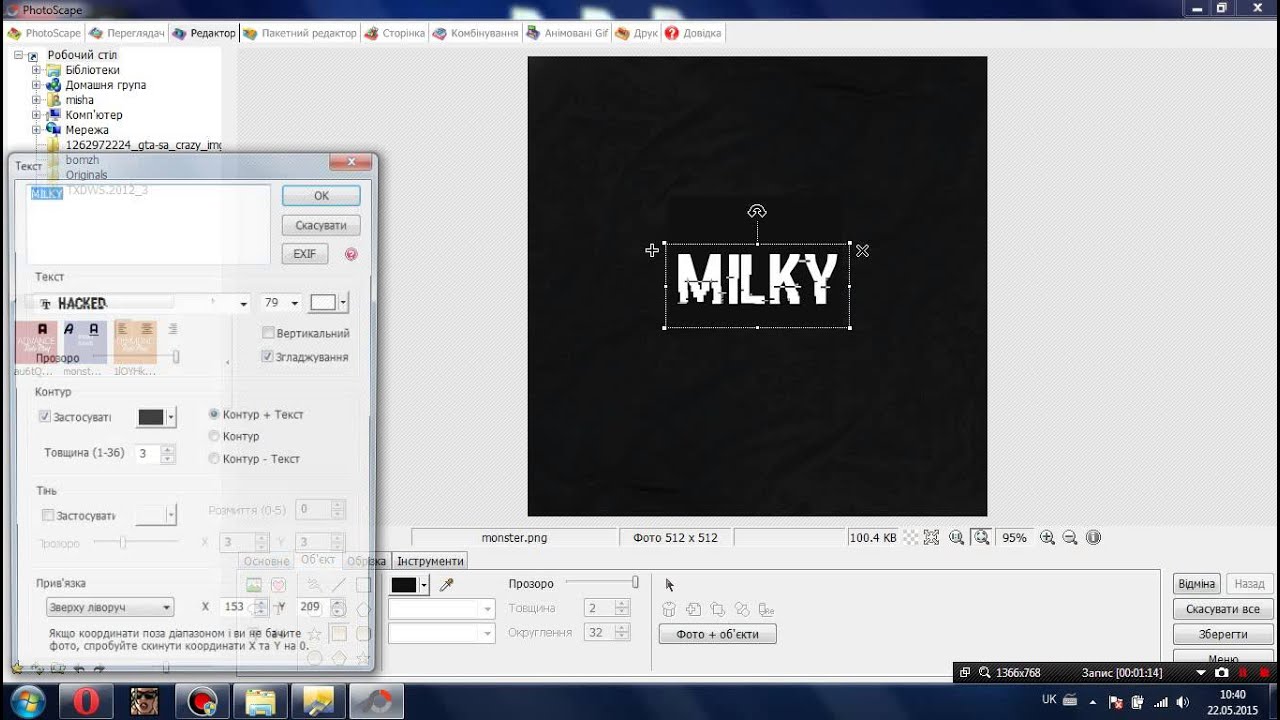This screenshot has width=1280, height=720.
Task: Select the pointer arrow tool
Action: coord(669,585)
